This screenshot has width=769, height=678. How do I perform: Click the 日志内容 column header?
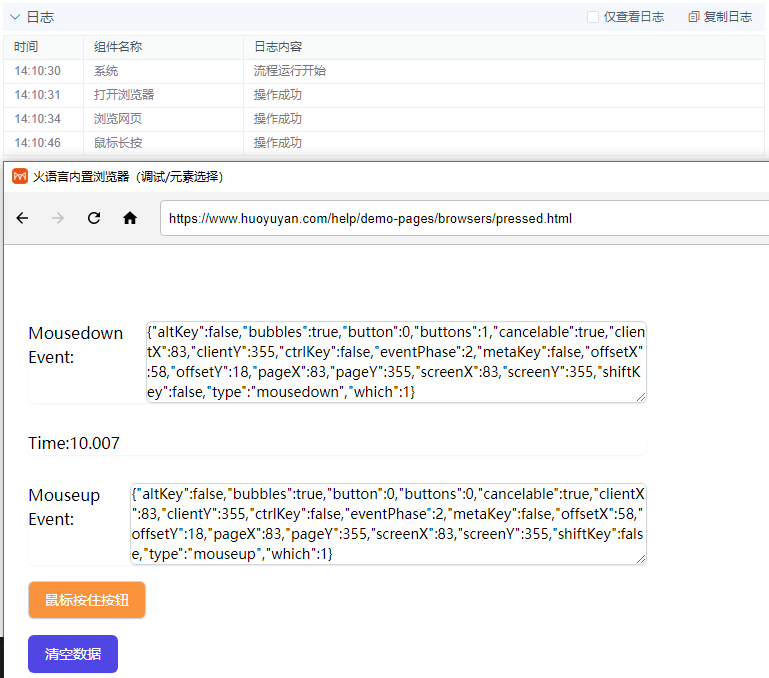click(x=278, y=47)
